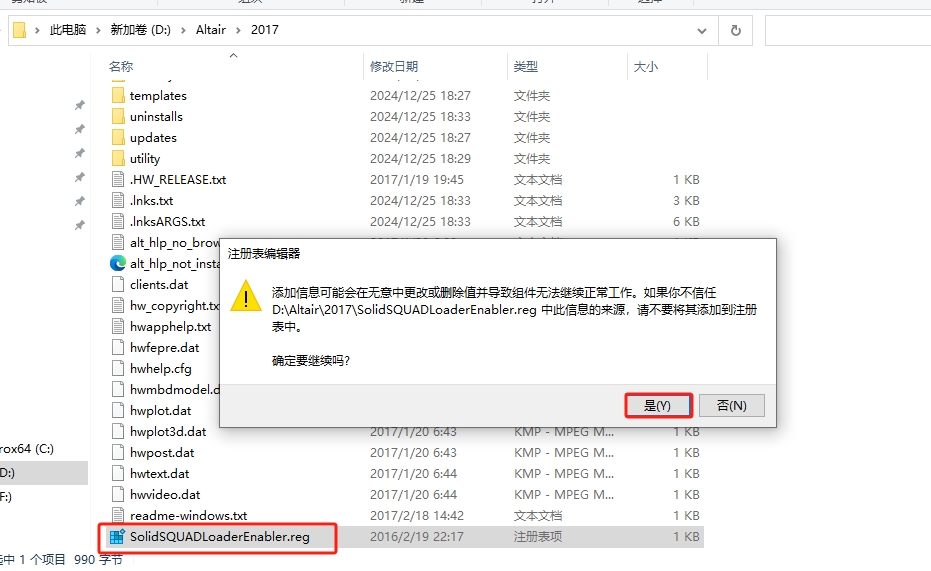Screen dimensions: 931x571
Task: Click the .lnksARGS.txt document icon
Action: point(118,221)
